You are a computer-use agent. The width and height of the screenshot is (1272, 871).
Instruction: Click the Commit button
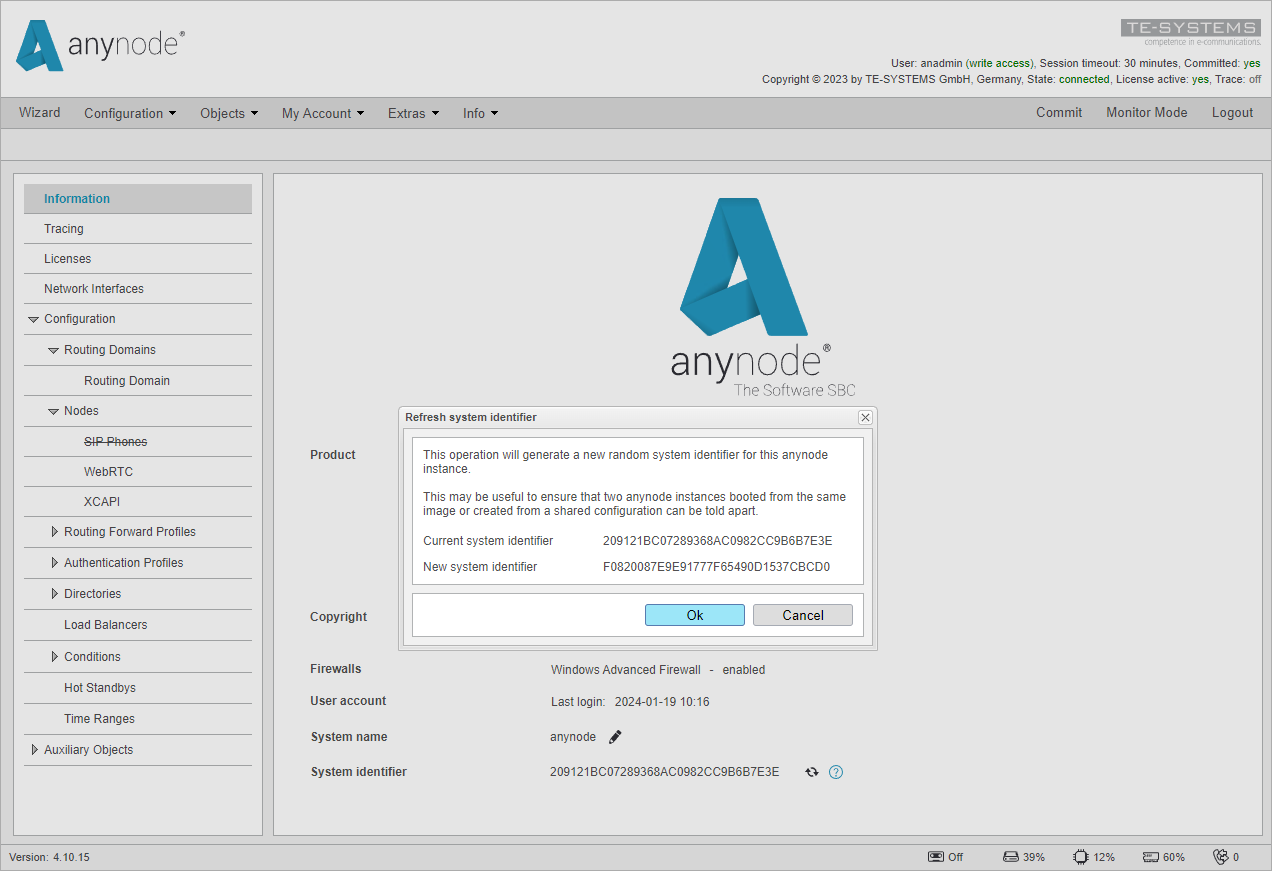pyautogui.click(x=1059, y=113)
